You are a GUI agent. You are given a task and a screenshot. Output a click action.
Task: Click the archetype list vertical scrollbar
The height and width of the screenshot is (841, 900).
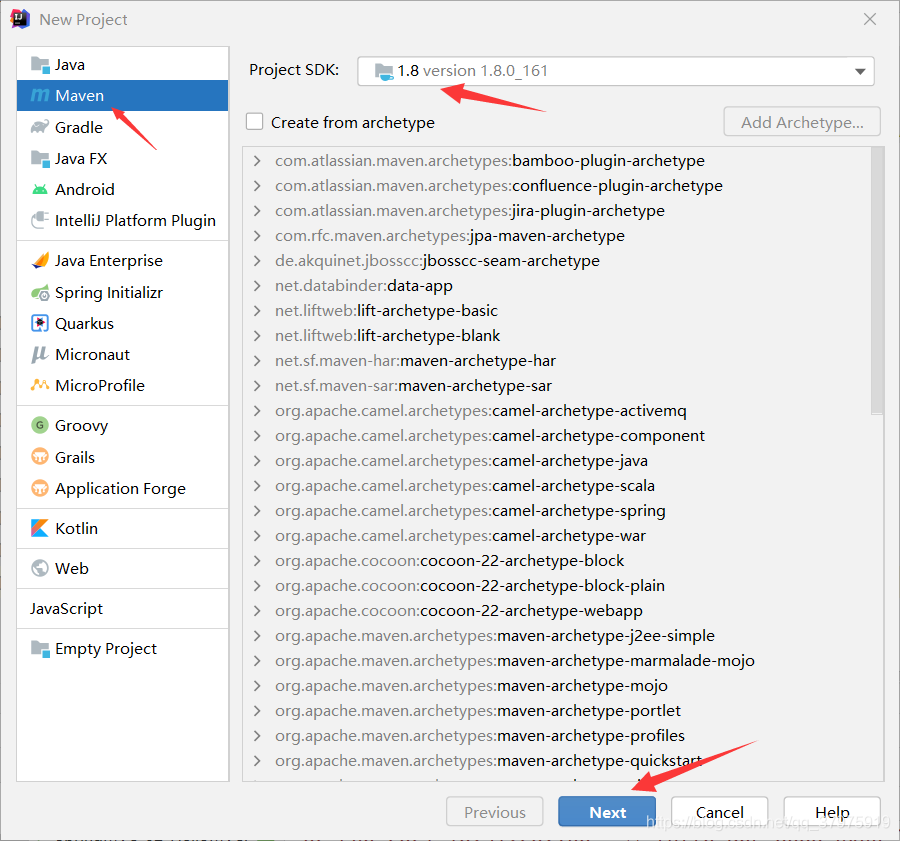point(876,280)
